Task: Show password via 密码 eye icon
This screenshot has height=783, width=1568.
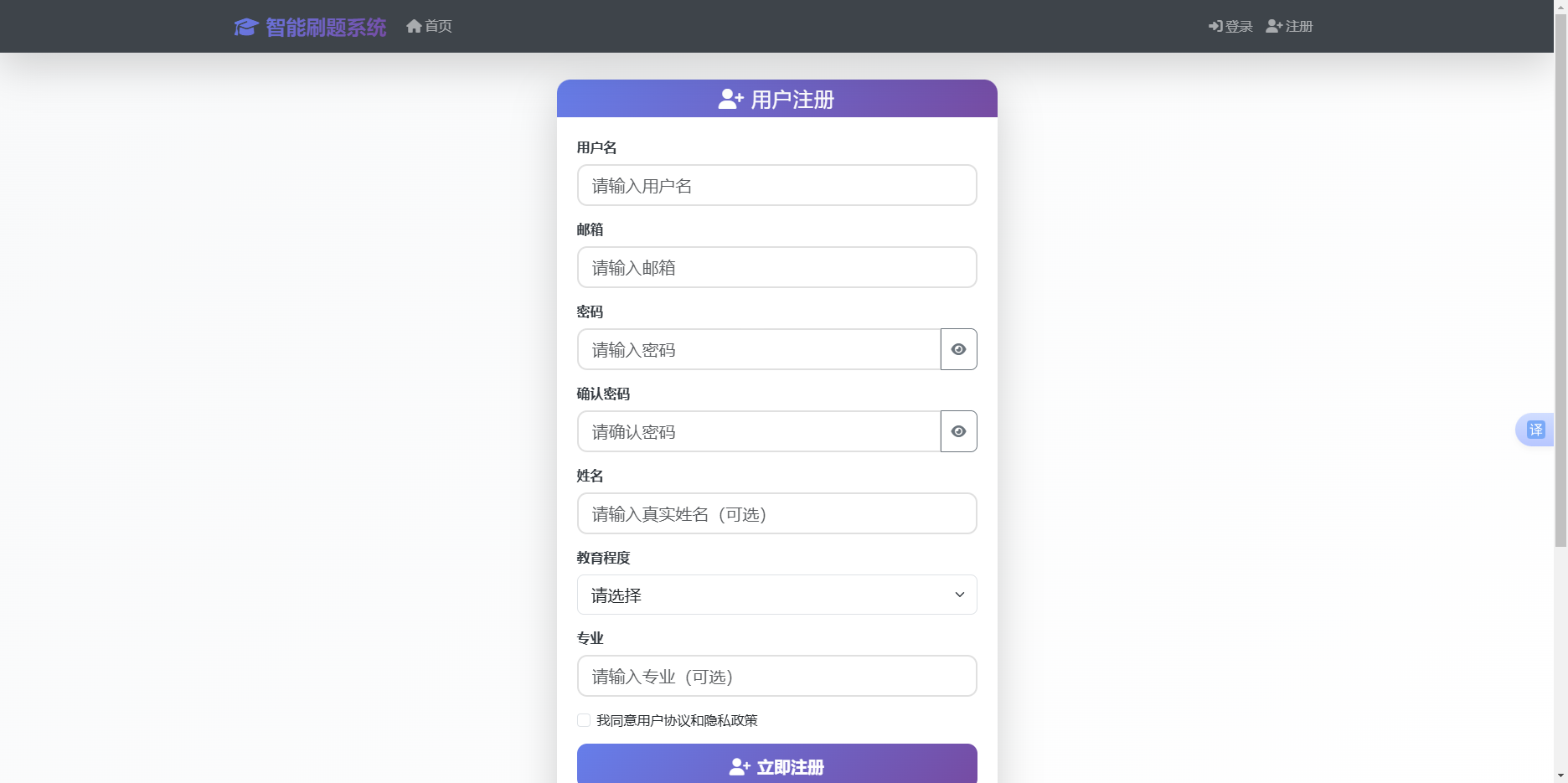Action: [958, 349]
